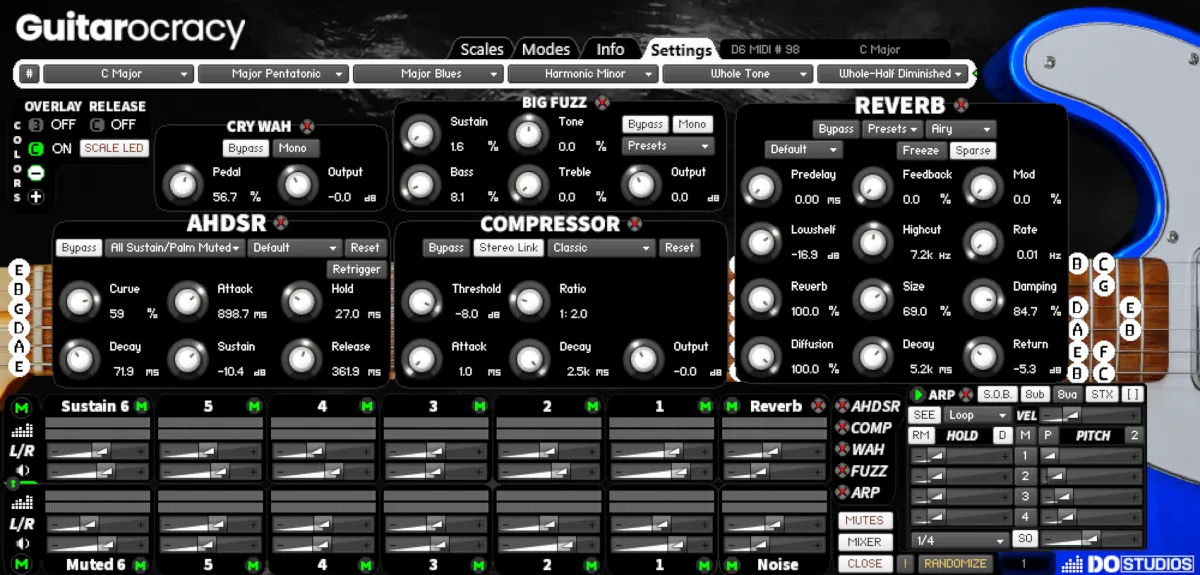This screenshot has width=1200, height=575.
Task: Click the SCALE LED button
Action: coord(114,149)
